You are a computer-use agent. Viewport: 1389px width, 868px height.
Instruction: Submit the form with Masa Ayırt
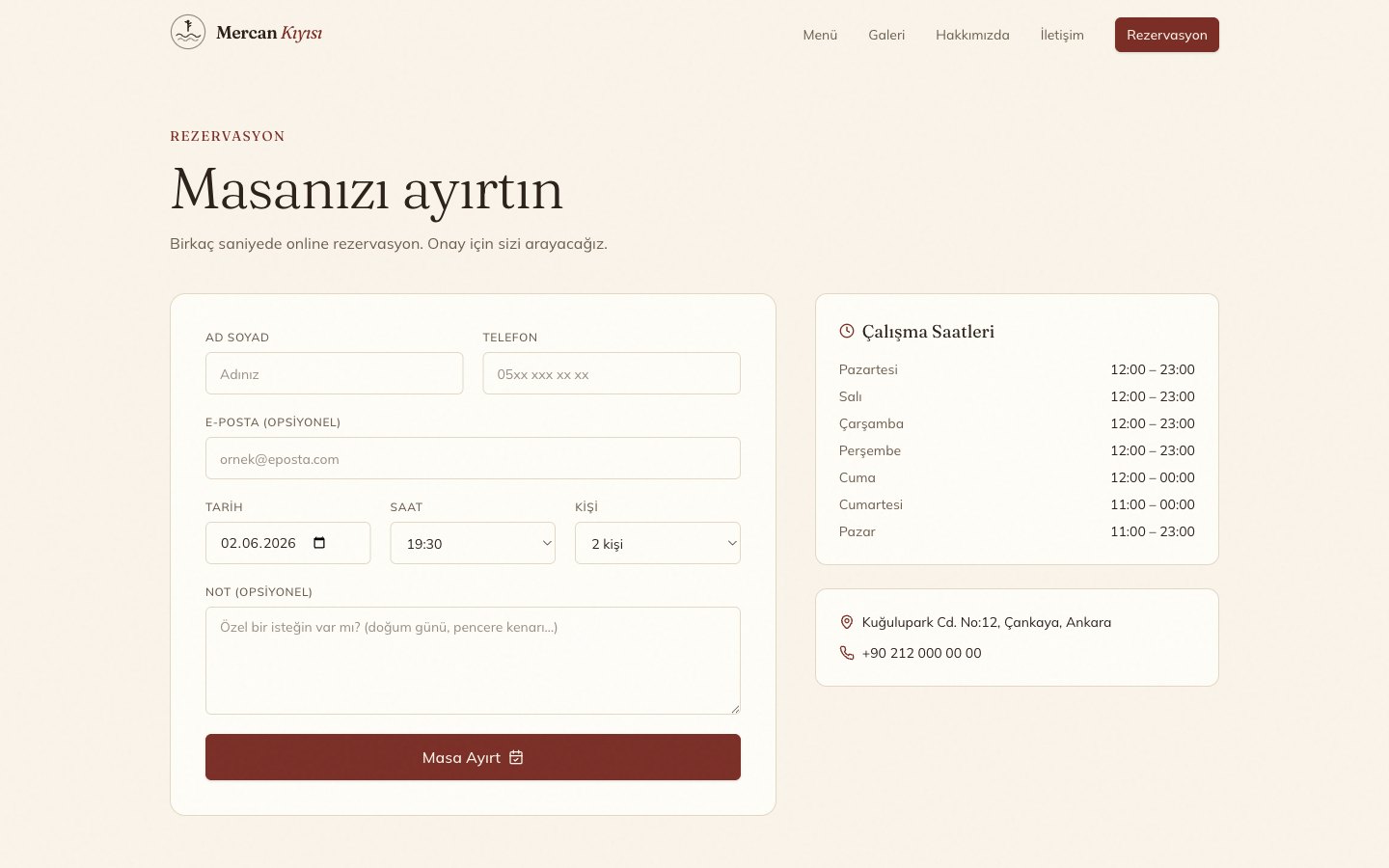point(473,757)
